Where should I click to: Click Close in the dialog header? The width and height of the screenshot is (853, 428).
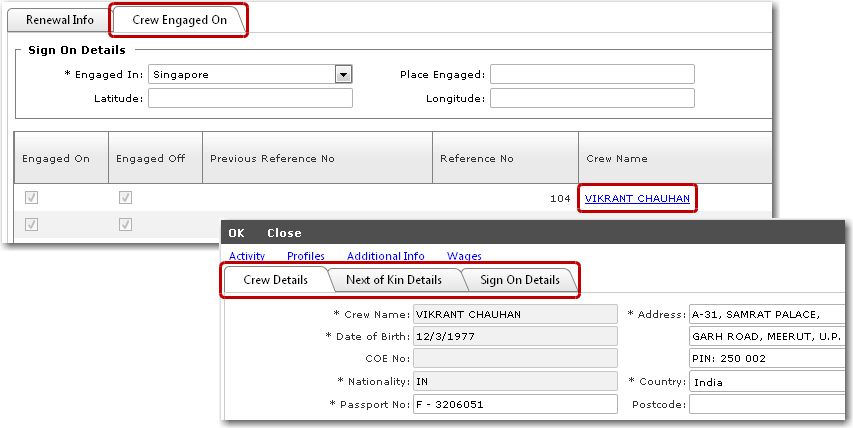click(284, 233)
